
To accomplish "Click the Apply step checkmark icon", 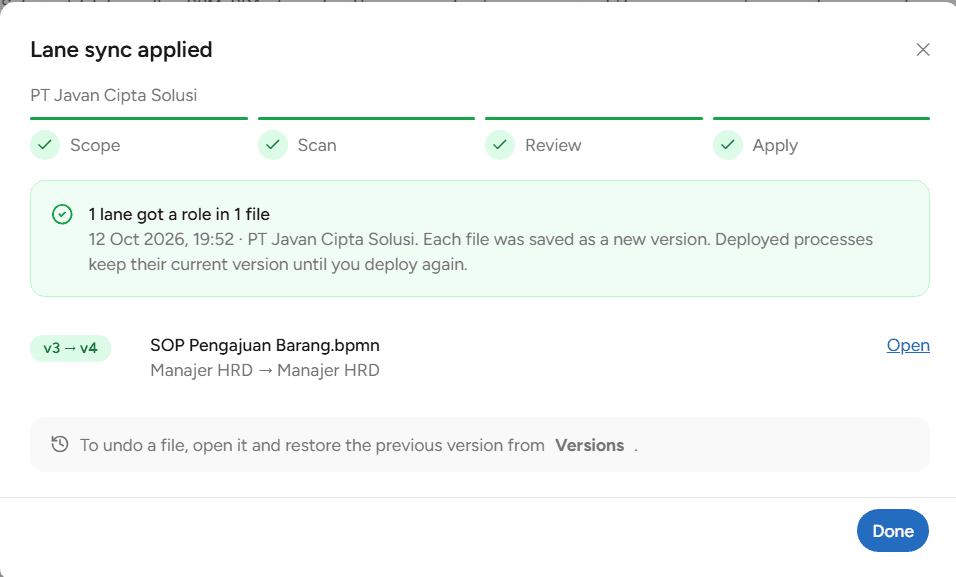I will pyautogui.click(x=728, y=145).
